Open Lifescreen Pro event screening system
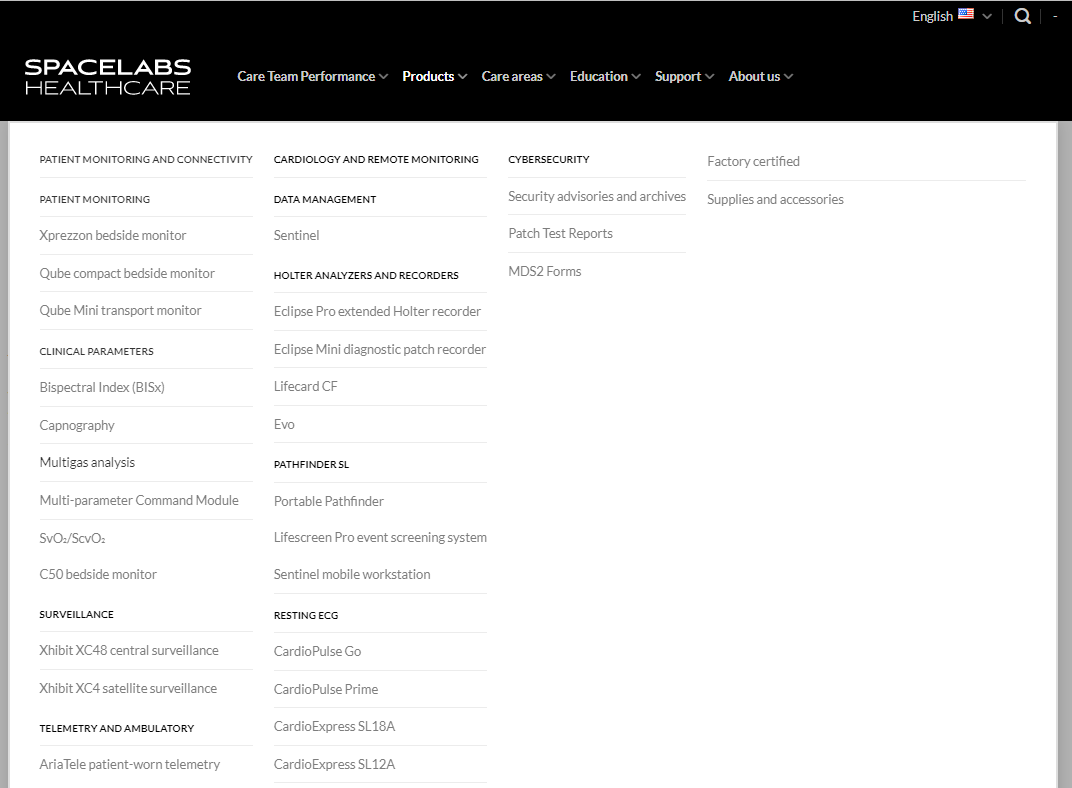The image size is (1072, 788). 380,538
